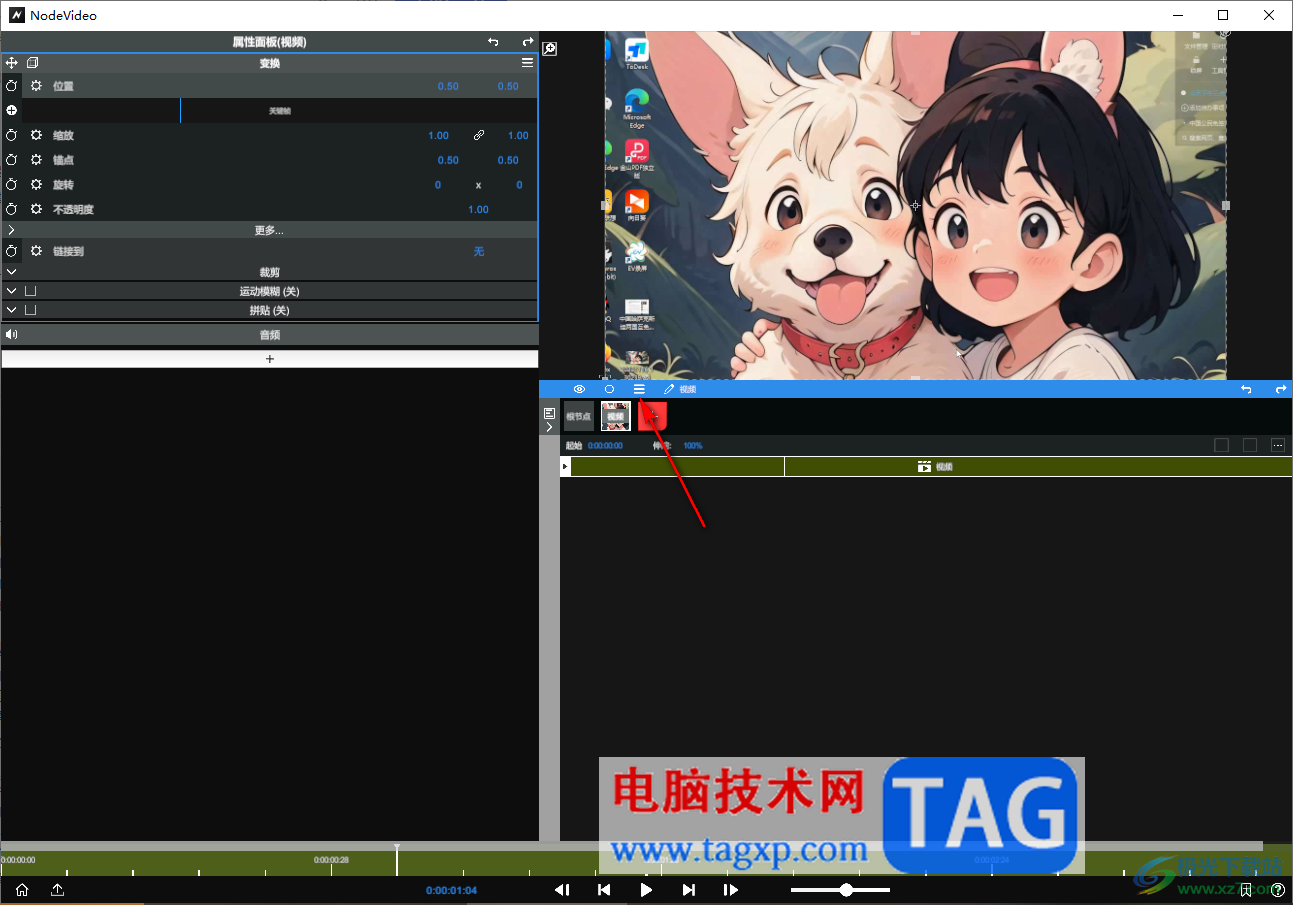Open the 变换 section hamburger menu
Image resolution: width=1293 pixels, height=905 pixels.
tap(527, 63)
